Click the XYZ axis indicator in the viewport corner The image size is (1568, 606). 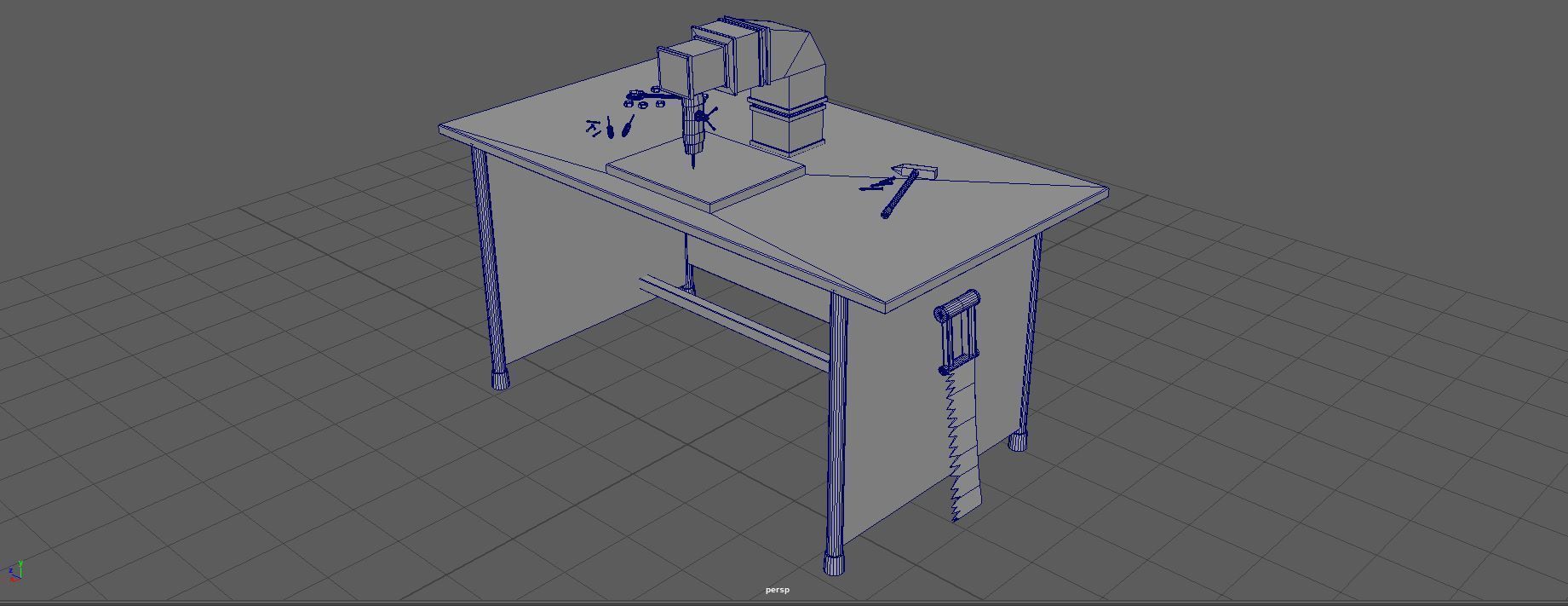point(14,571)
